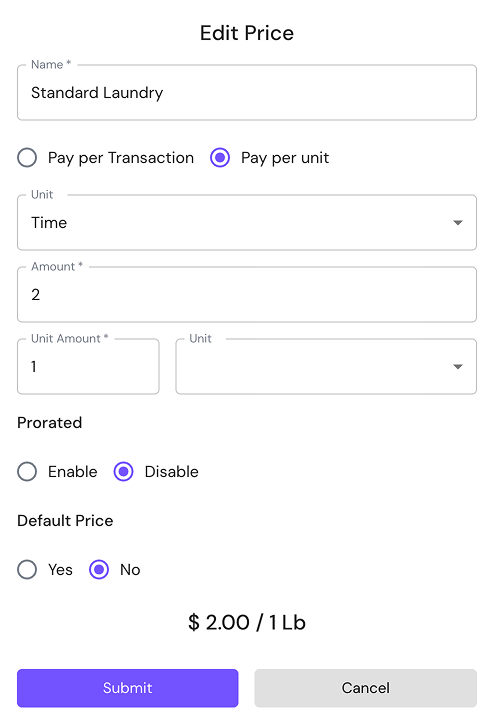Click the Edit Price heading
Viewport: 494px width, 727px height.
[x=247, y=33]
